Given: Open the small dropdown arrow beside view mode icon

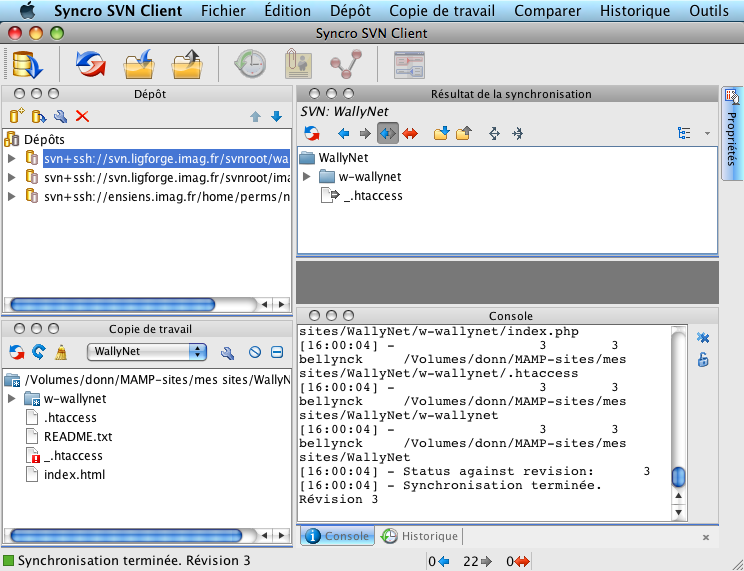Looking at the screenshot, I should click(707, 134).
